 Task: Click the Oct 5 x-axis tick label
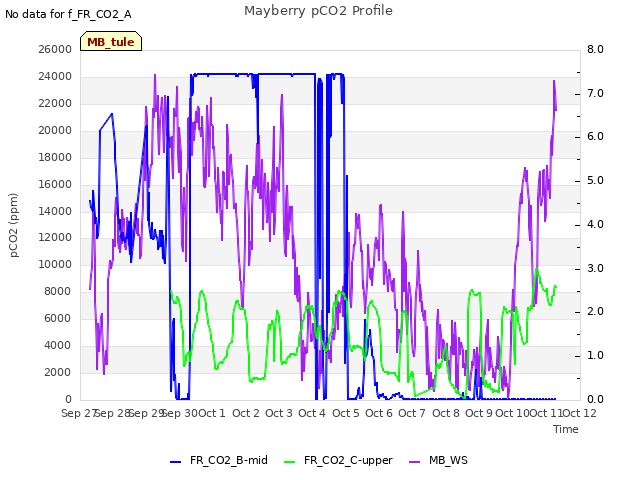tap(346, 413)
